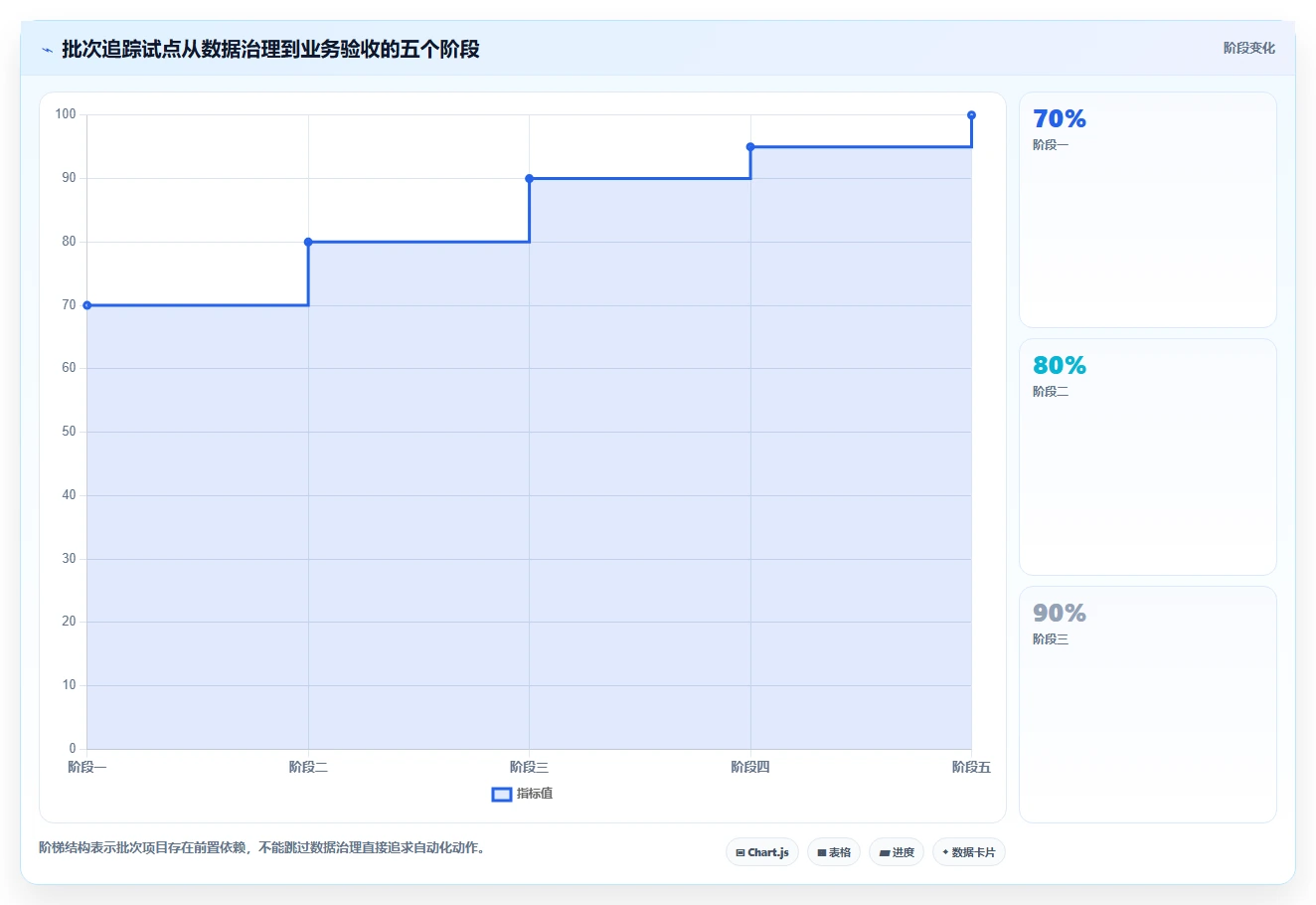
Task: Click the 阶段变化 label in header
Action: (x=1249, y=48)
